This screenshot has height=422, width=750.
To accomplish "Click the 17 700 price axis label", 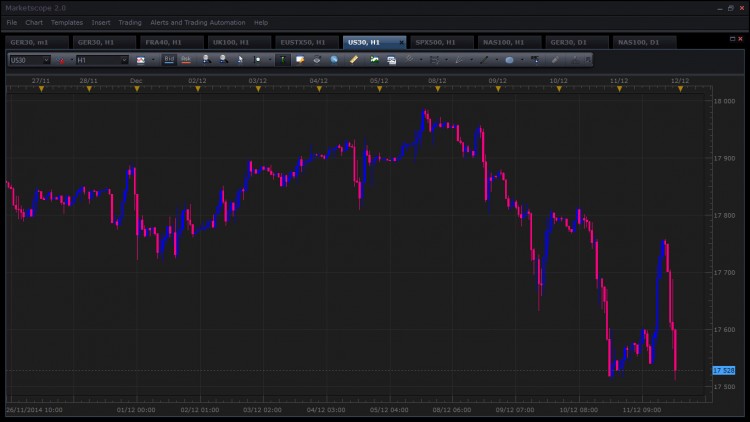I will pyautogui.click(x=724, y=273).
